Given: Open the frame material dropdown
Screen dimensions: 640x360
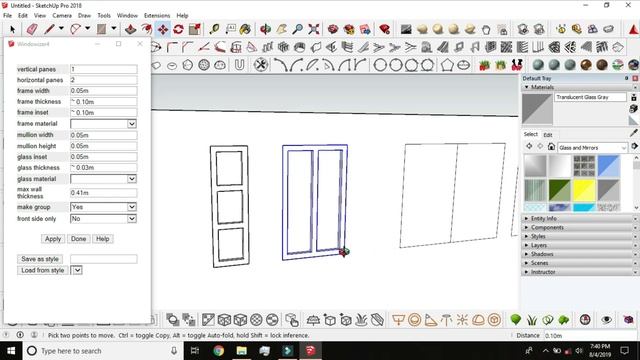Looking at the screenshot, I should (x=131, y=124).
